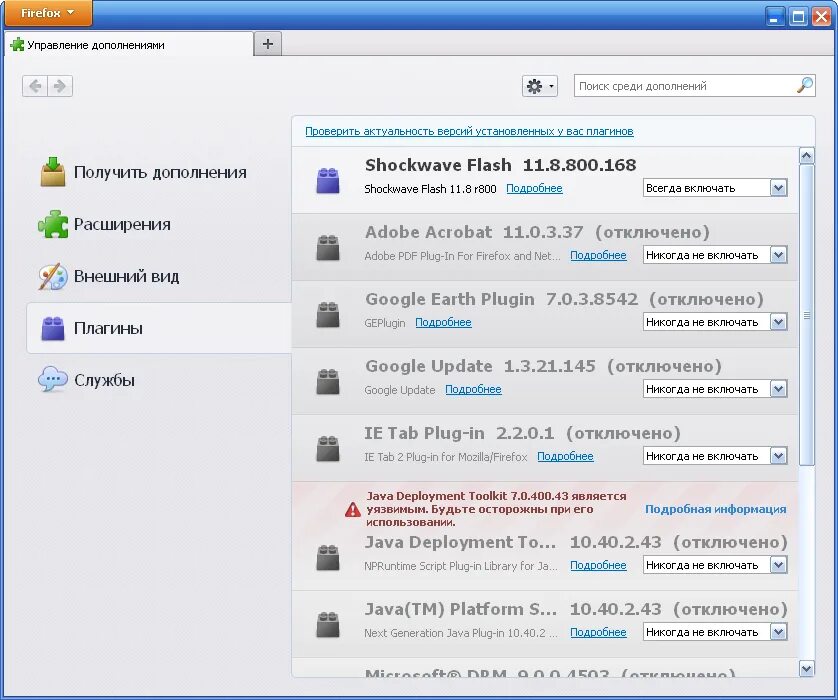
Task: Click the Google Update plugin brick icon
Action: tap(328, 382)
